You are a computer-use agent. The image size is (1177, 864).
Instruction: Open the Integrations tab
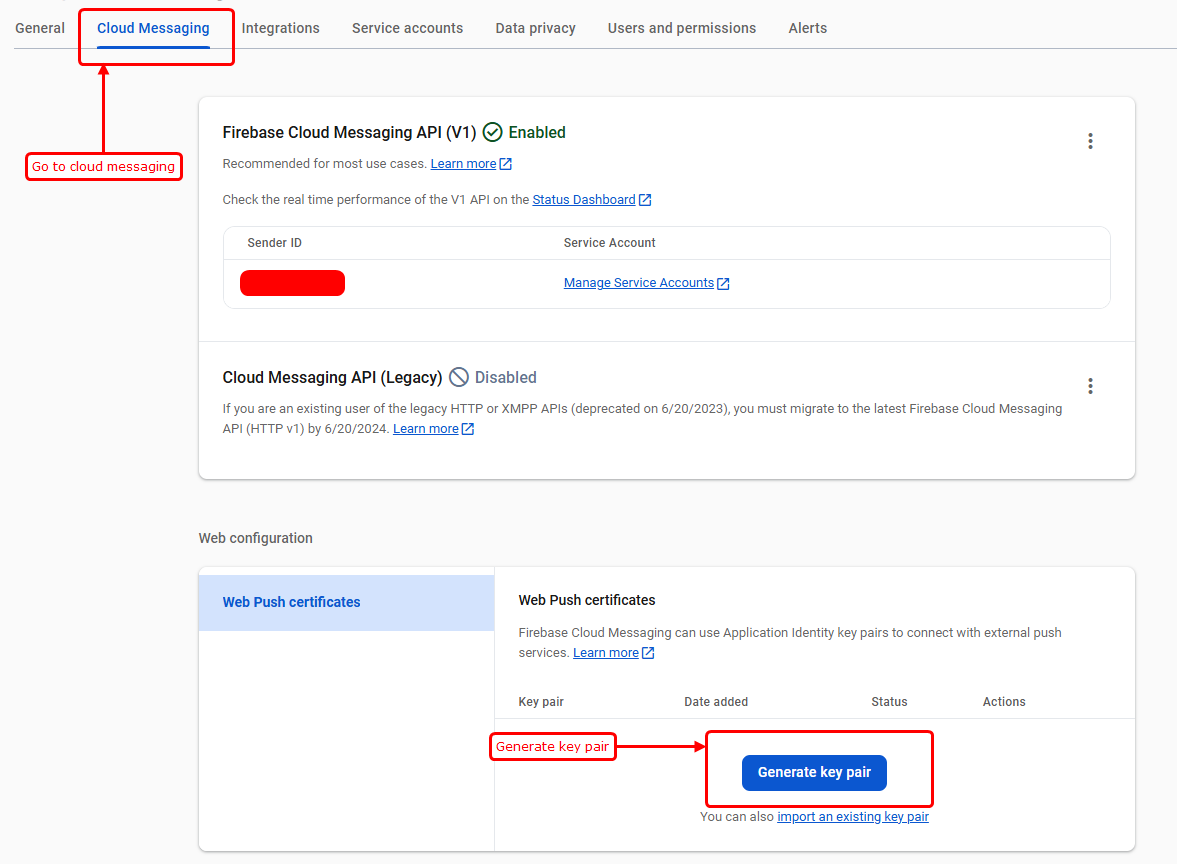[x=280, y=28]
